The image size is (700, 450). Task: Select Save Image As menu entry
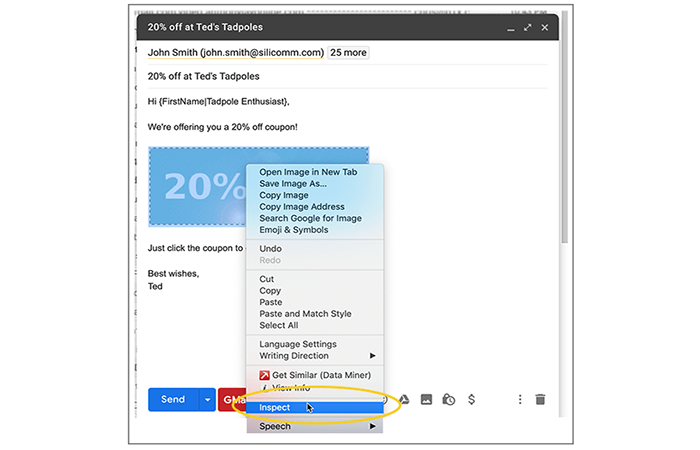coord(293,184)
